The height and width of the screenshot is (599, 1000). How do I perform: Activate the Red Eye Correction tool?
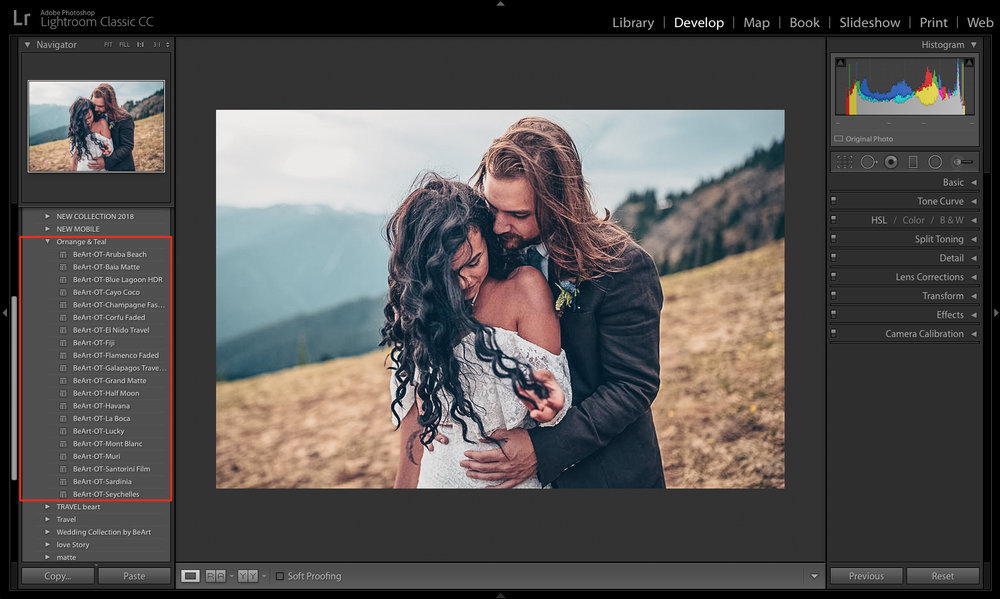[891, 162]
